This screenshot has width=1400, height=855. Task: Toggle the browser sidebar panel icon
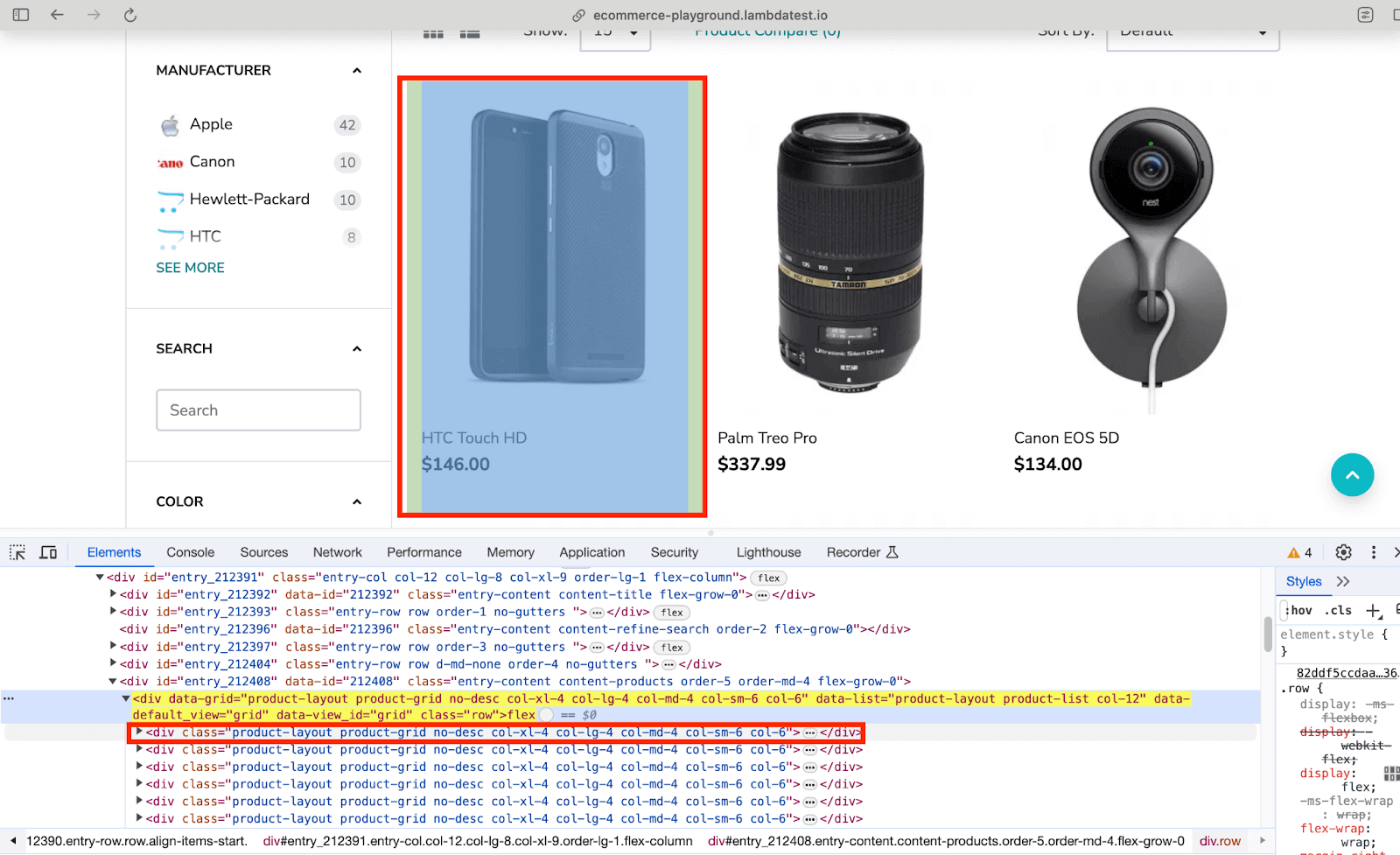click(21, 15)
